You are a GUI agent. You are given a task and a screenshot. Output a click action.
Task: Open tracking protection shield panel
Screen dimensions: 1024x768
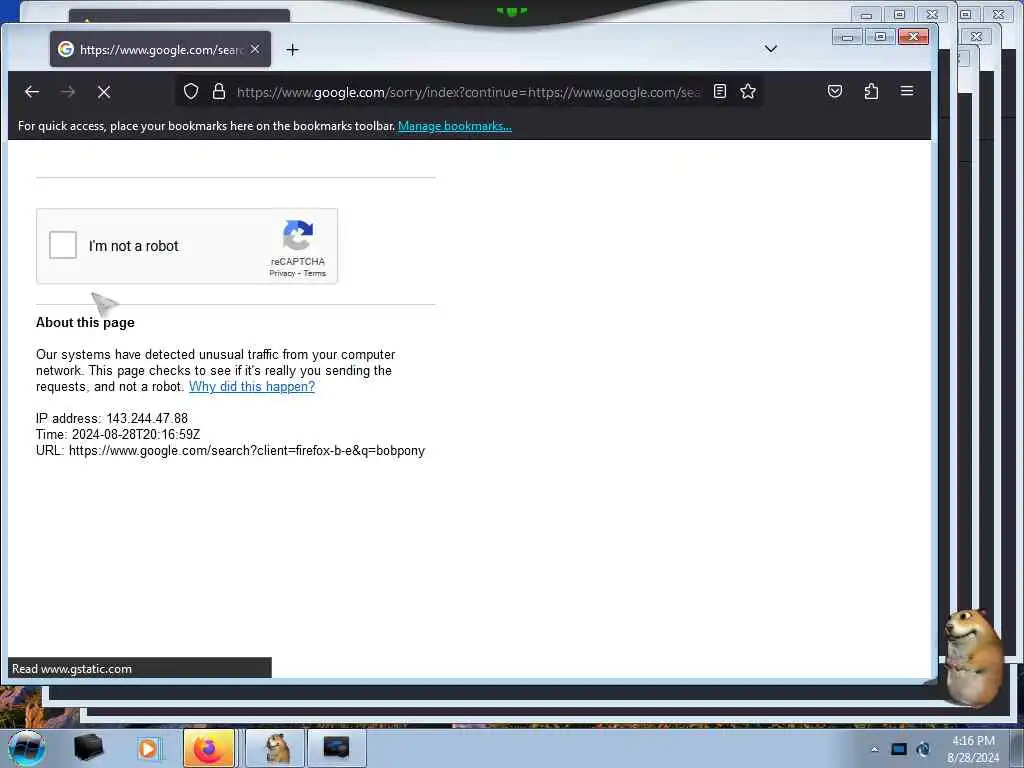click(191, 91)
